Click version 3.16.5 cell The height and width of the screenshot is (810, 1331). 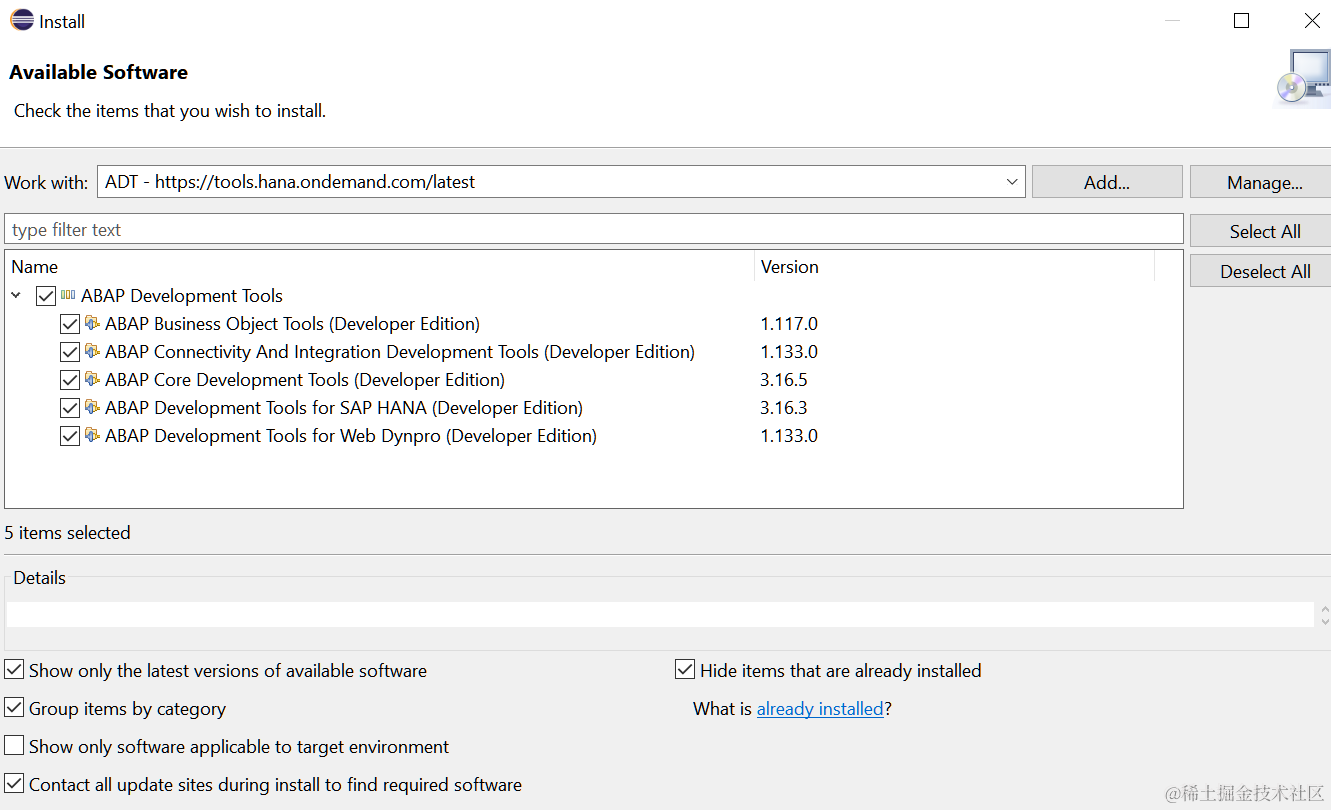tap(784, 380)
